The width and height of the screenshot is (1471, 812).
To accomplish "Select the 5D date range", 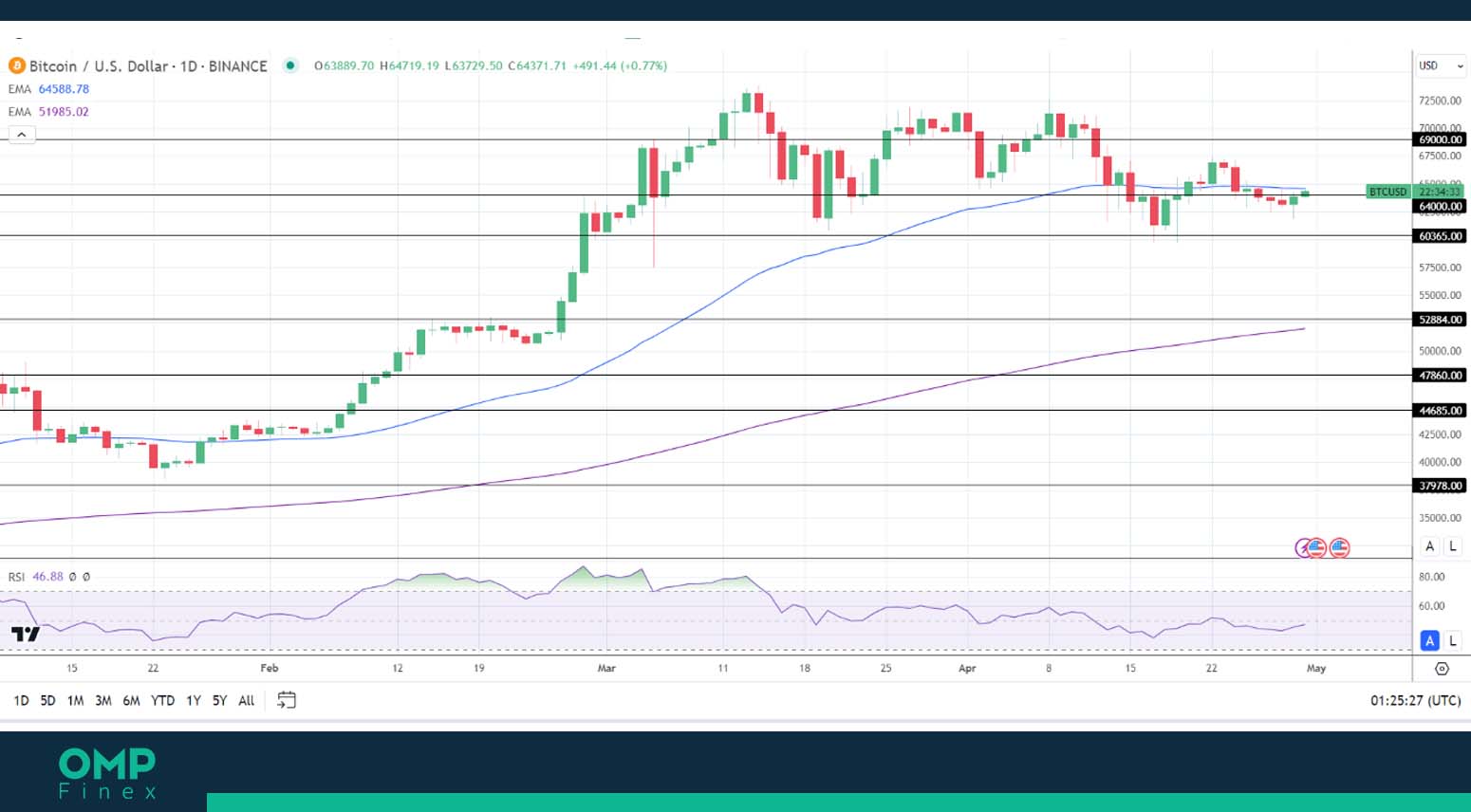I will 47,700.
